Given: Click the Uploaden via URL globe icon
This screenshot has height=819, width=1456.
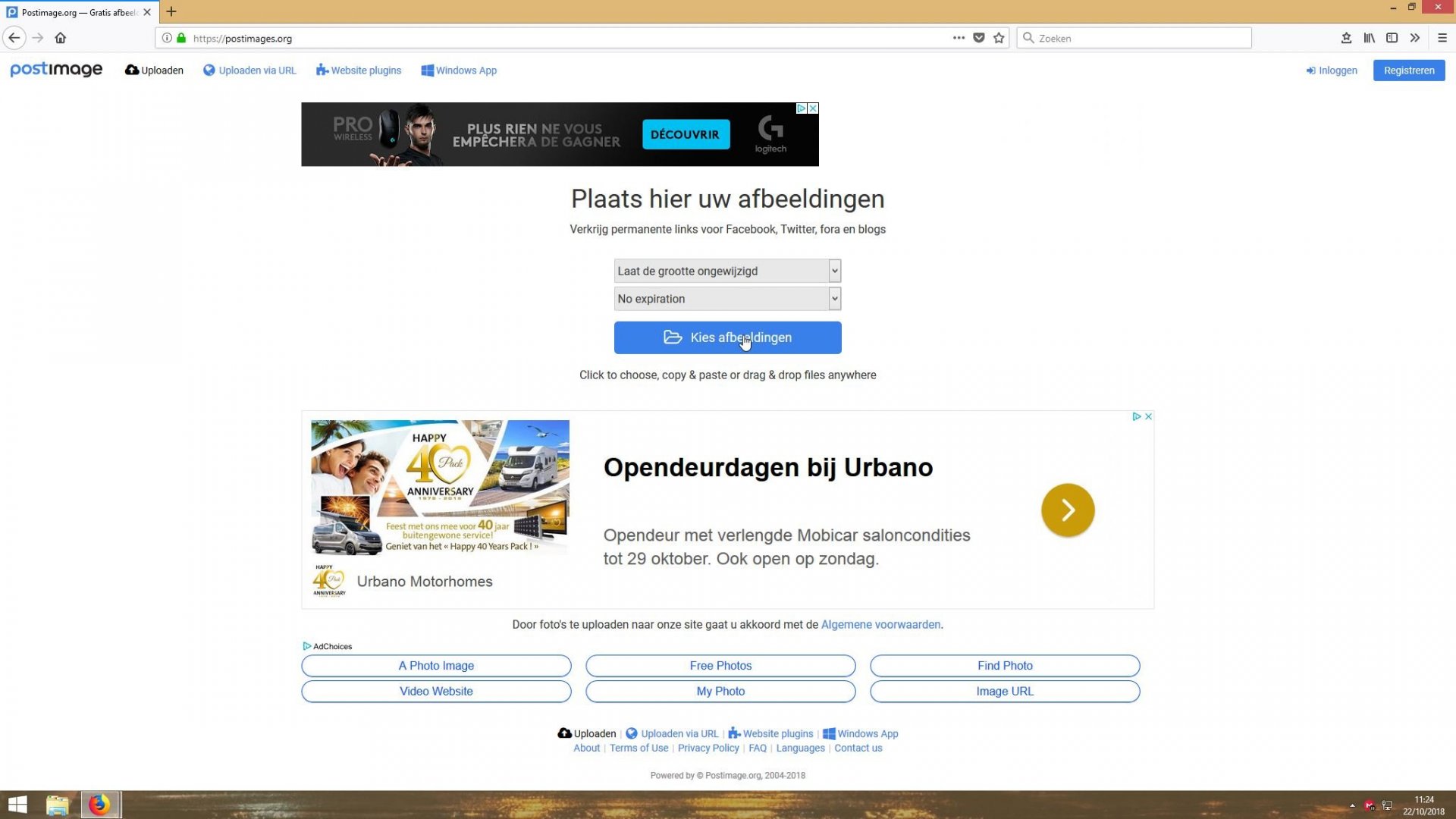Looking at the screenshot, I should (x=209, y=70).
